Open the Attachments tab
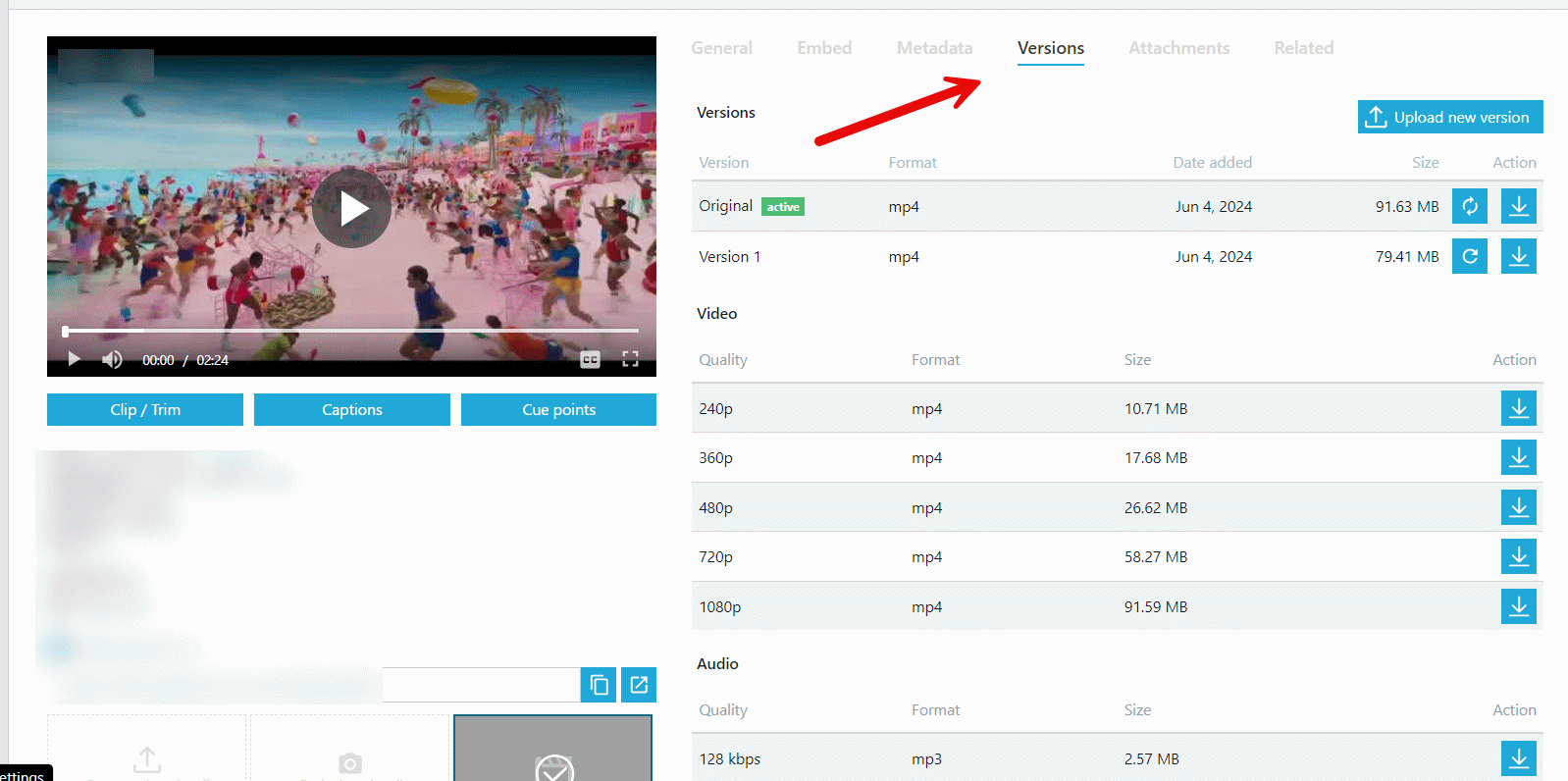1568x781 pixels. click(x=1178, y=48)
